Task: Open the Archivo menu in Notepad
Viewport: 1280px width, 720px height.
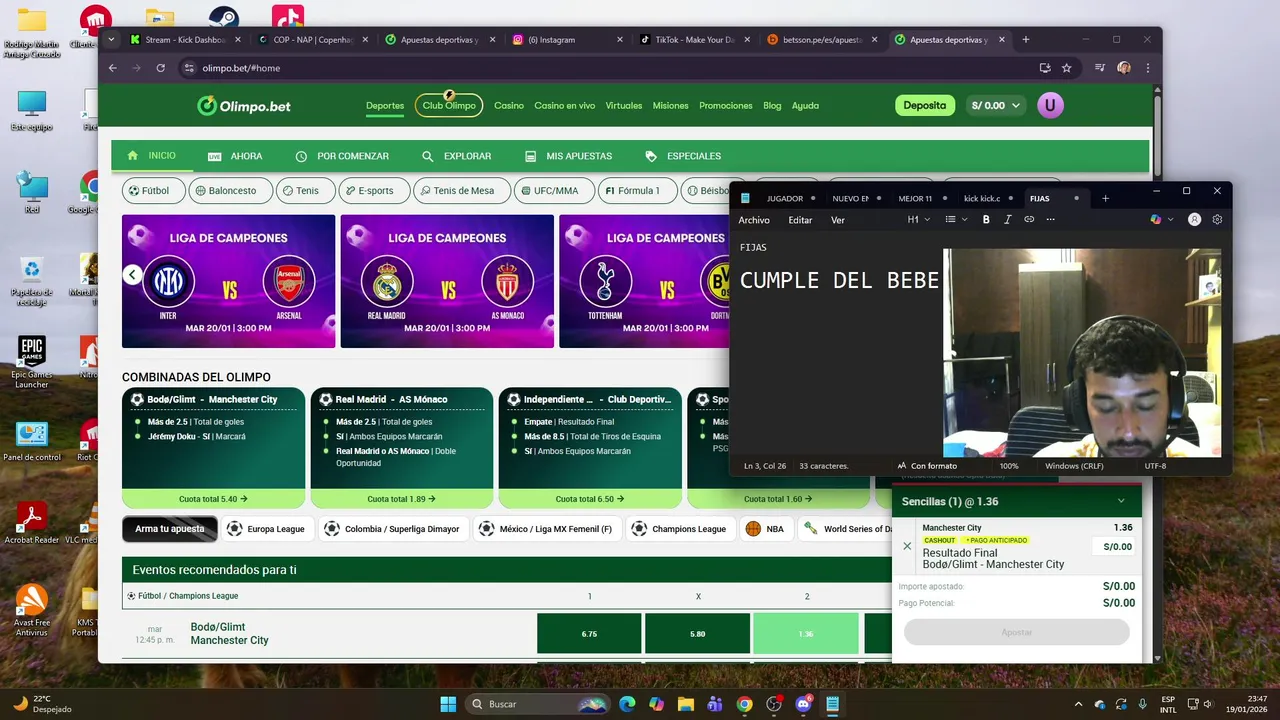Action: [754, 220]
